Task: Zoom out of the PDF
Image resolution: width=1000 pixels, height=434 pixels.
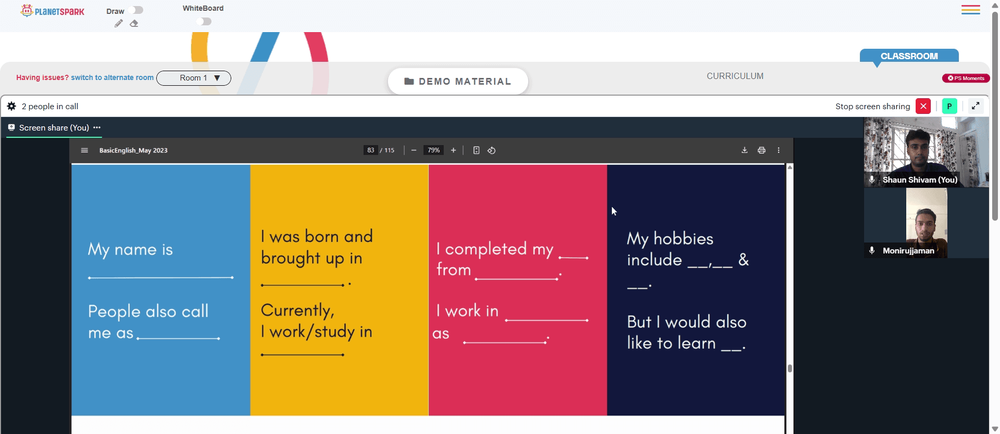Action: point(414,150)
